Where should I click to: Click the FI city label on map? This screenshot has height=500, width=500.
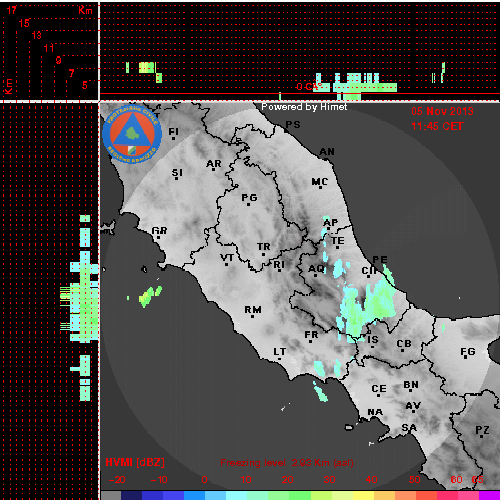point(173,132)
